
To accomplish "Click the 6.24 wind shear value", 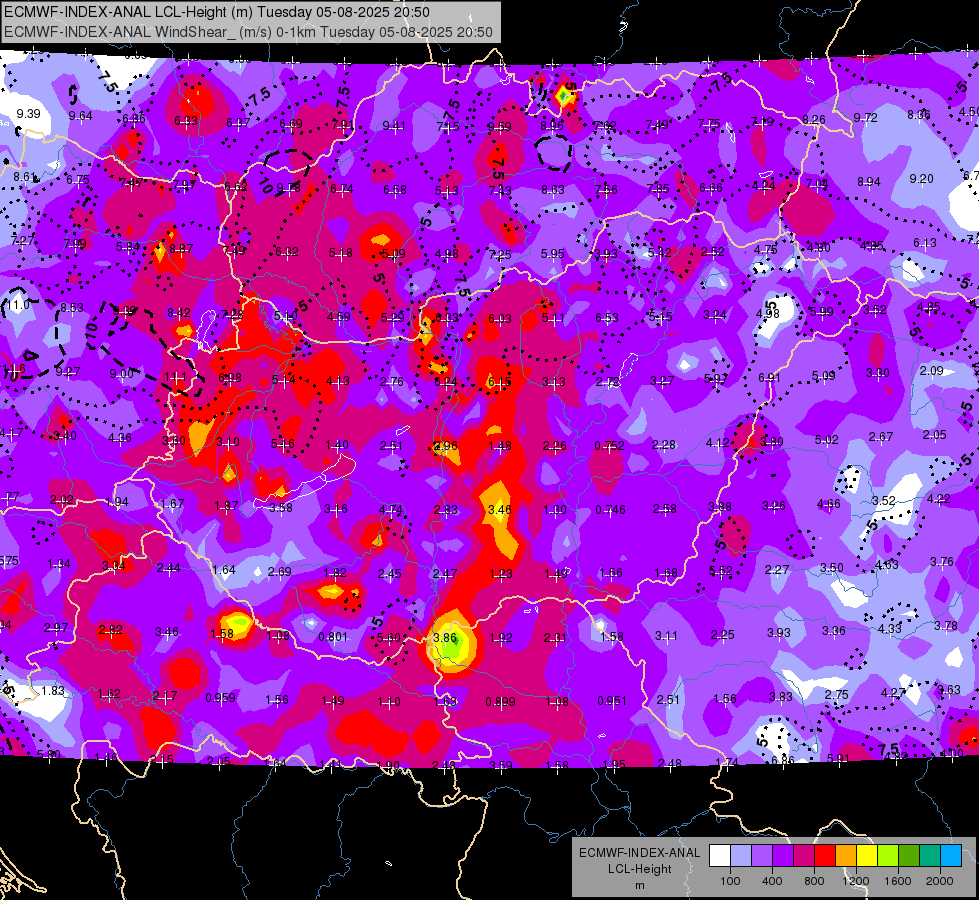I will click(x=445, y=382).
